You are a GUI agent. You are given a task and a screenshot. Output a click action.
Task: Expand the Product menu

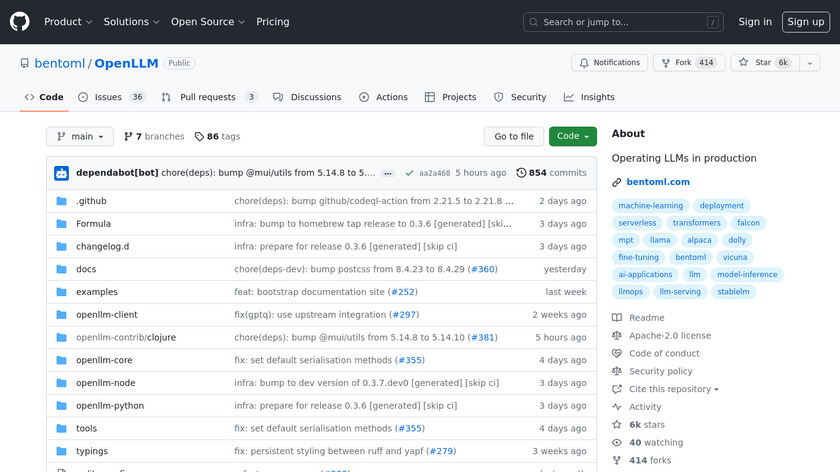point(68,22)
